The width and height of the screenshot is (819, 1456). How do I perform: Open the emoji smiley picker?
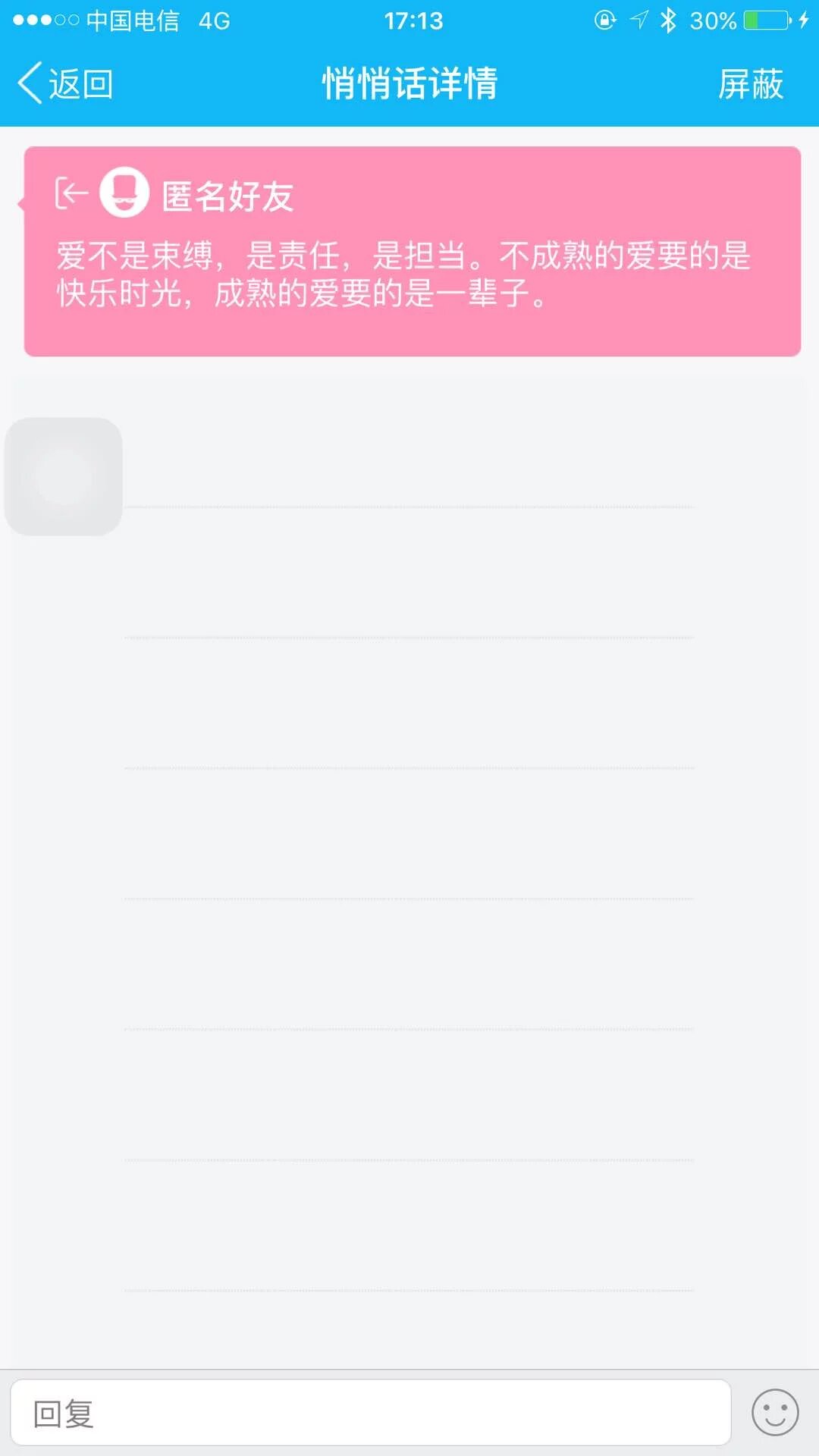(774, 1413)
